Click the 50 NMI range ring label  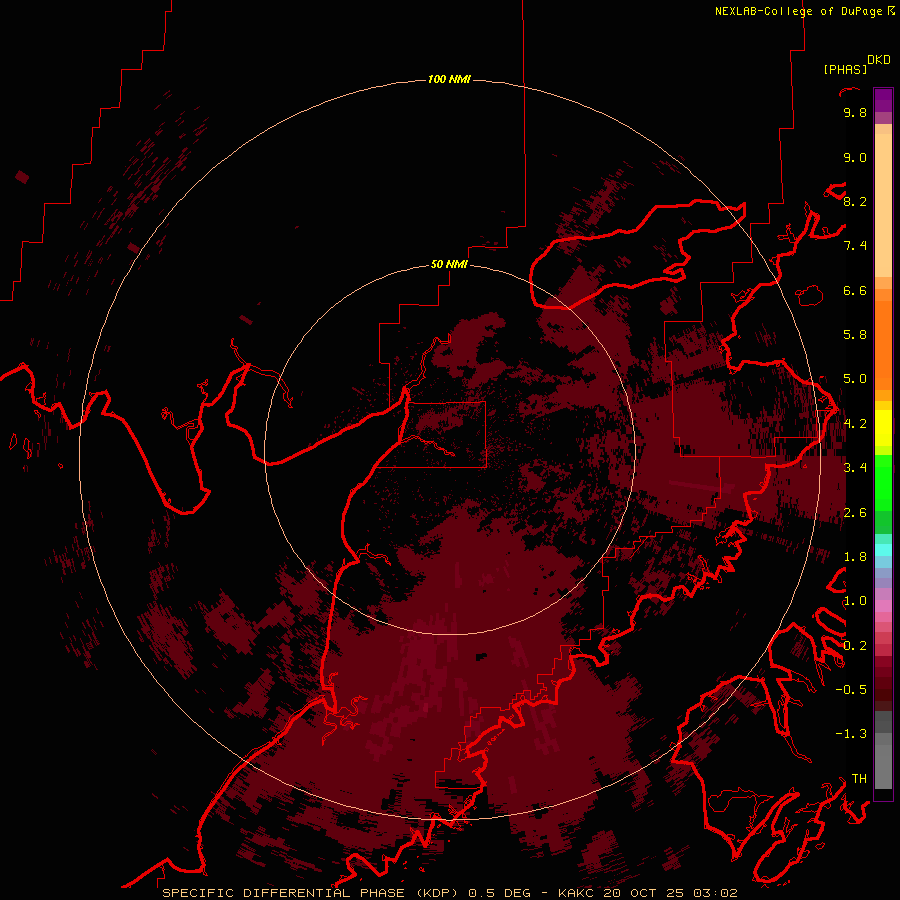[449, 264]
